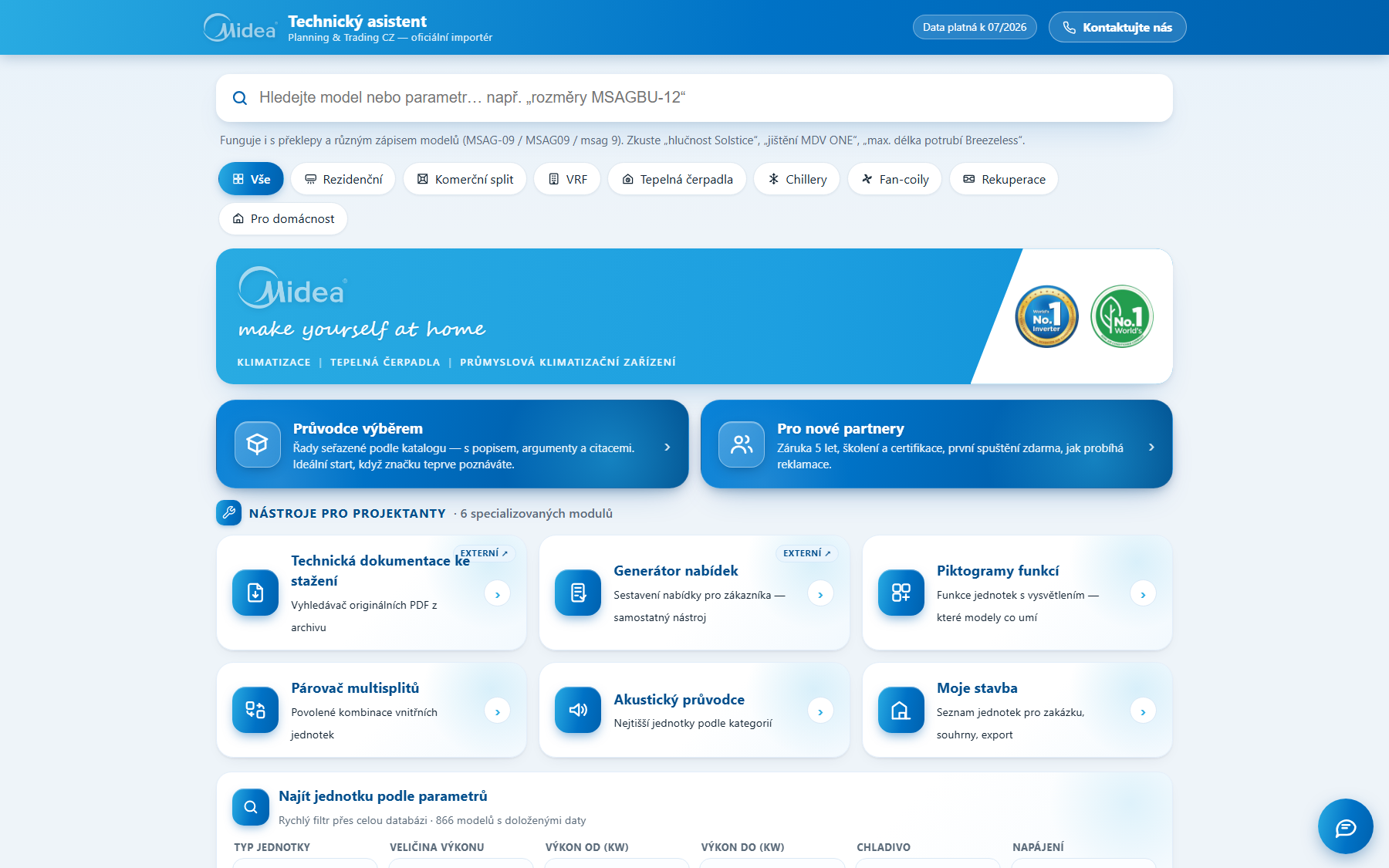Viewport: 1389px width, 868px height.
Task: Click the Midea banner logo
Action: (292, 288)
